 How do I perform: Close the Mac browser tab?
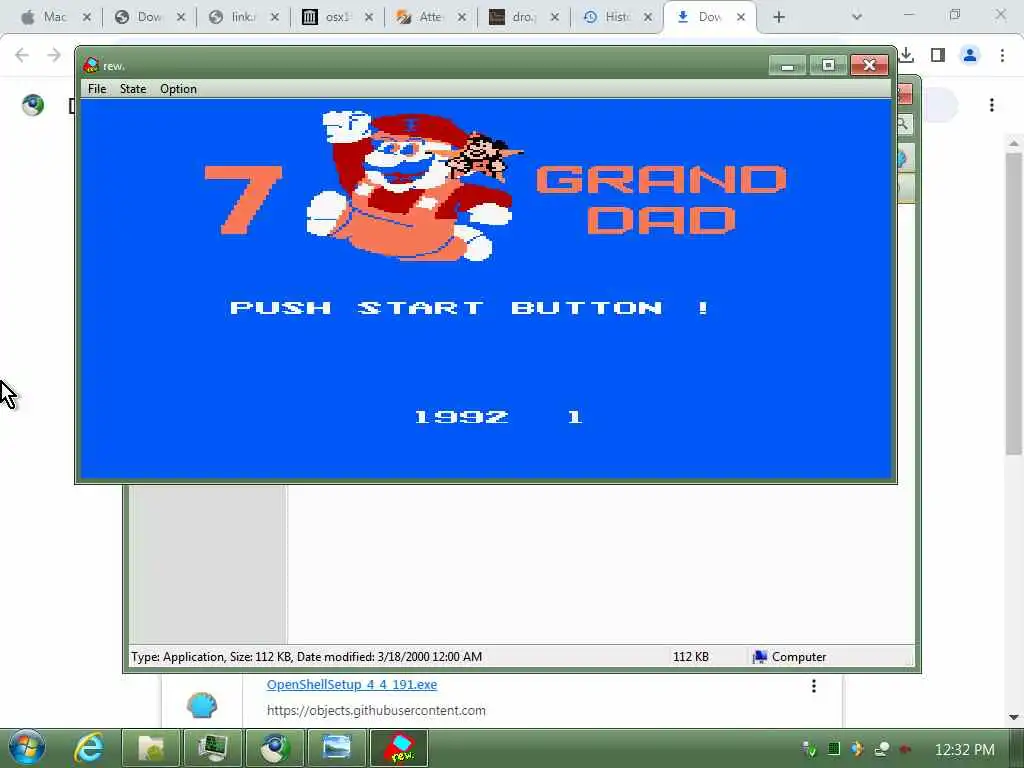click(x=87, y=17)
